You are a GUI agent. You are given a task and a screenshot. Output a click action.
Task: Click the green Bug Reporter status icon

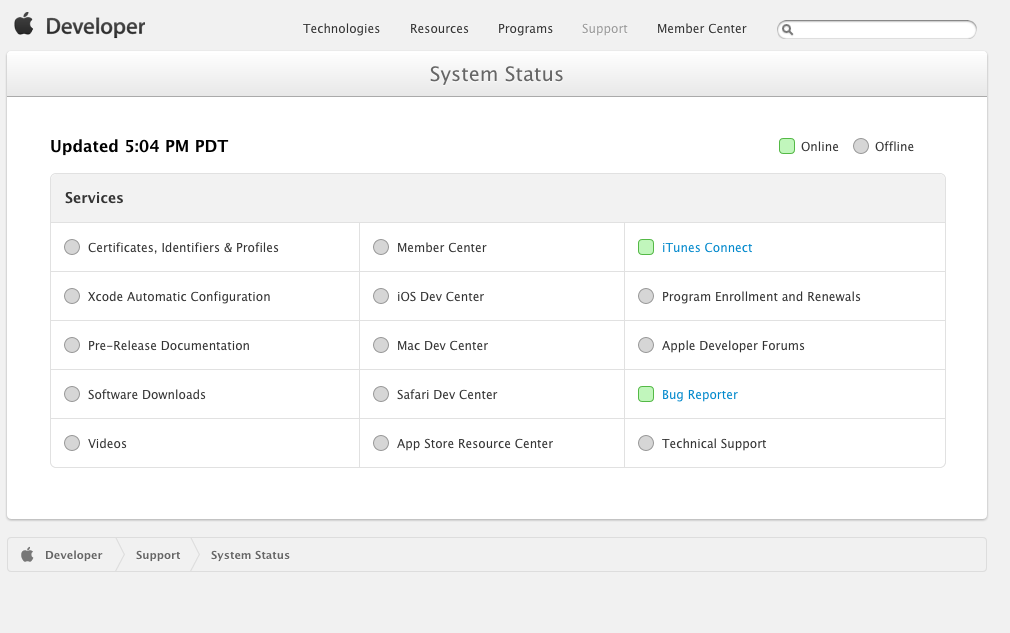(x=646, y=394)
